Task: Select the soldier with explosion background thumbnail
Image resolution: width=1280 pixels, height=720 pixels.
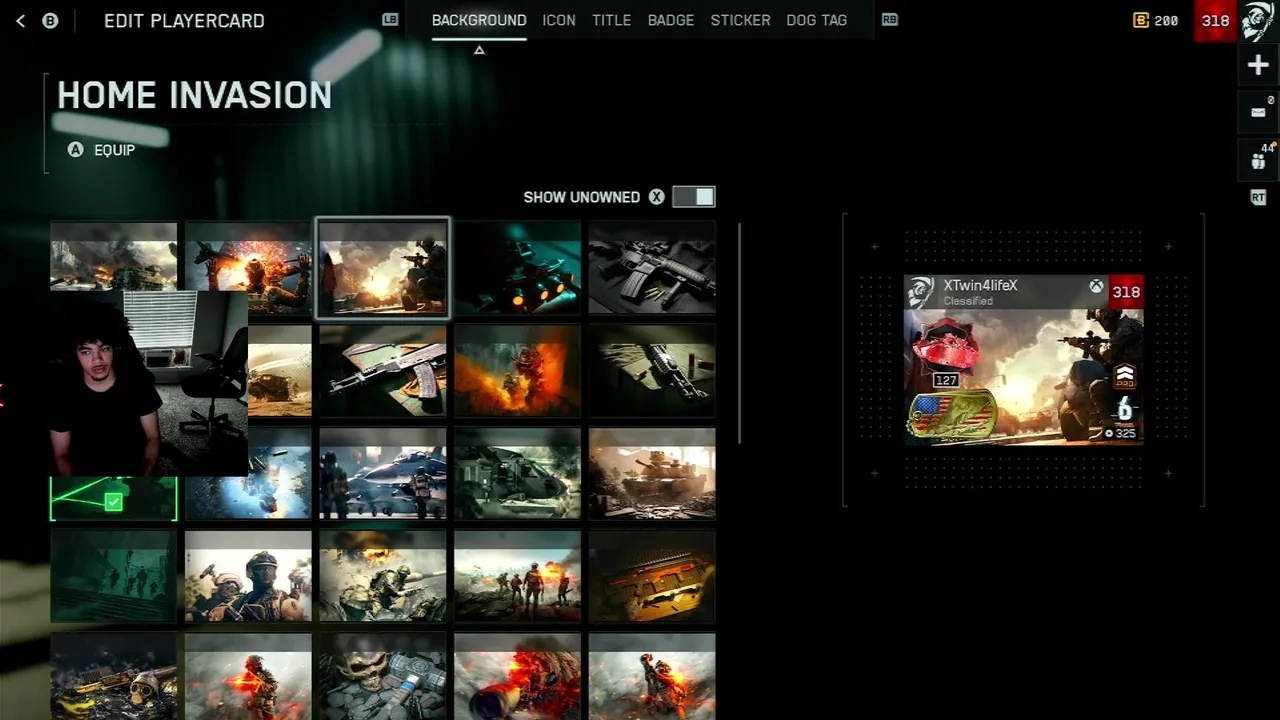Action: pos(248,268)
